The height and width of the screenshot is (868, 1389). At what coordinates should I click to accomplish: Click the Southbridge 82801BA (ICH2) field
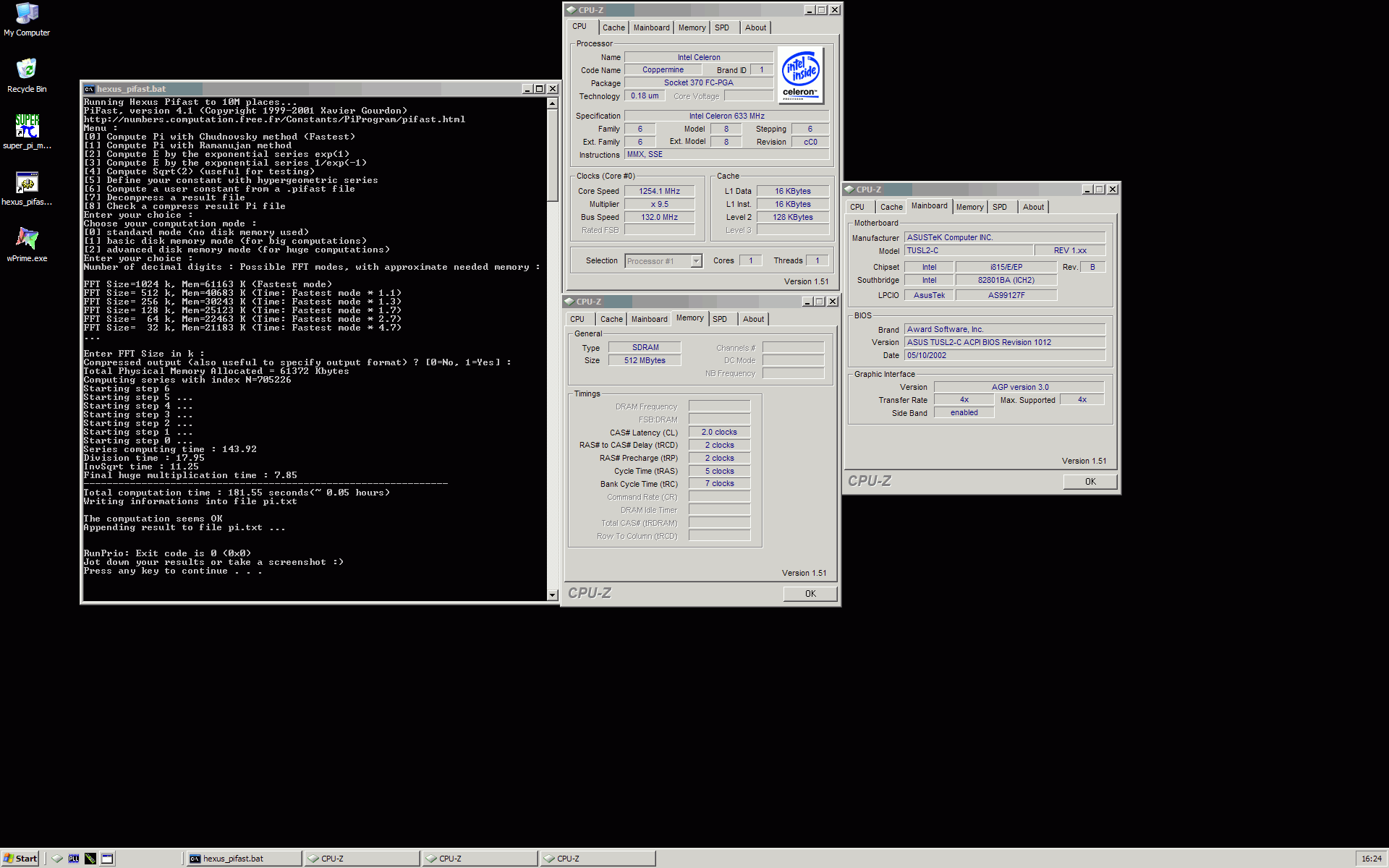[x=1006, y=281]
